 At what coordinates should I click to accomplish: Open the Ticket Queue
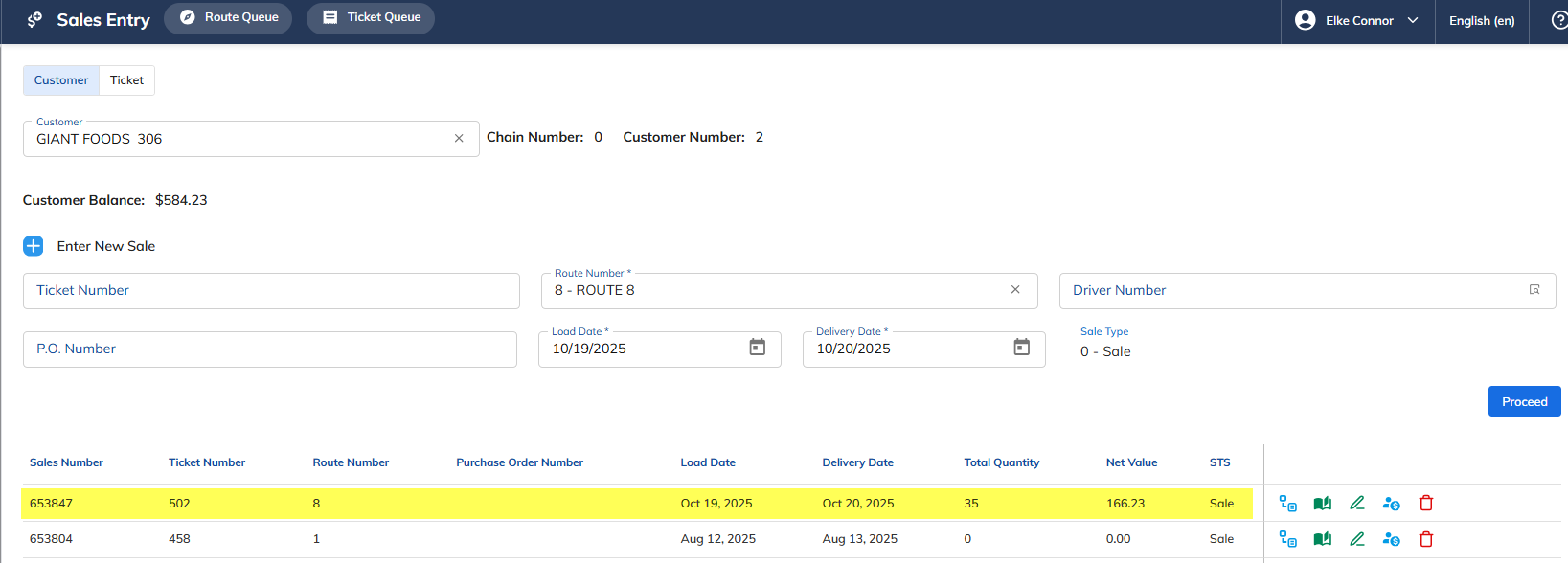(371, 17)
